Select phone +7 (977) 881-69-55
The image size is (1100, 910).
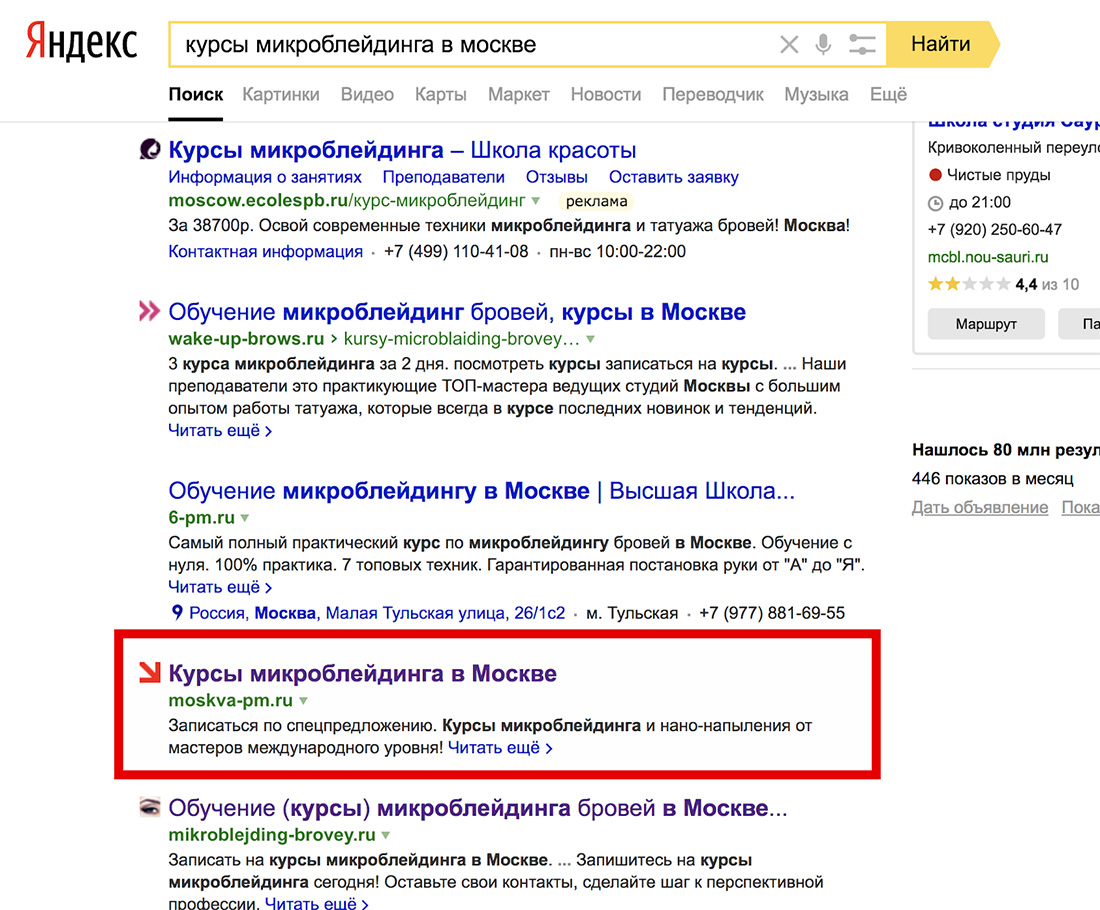tap(772, 613)
